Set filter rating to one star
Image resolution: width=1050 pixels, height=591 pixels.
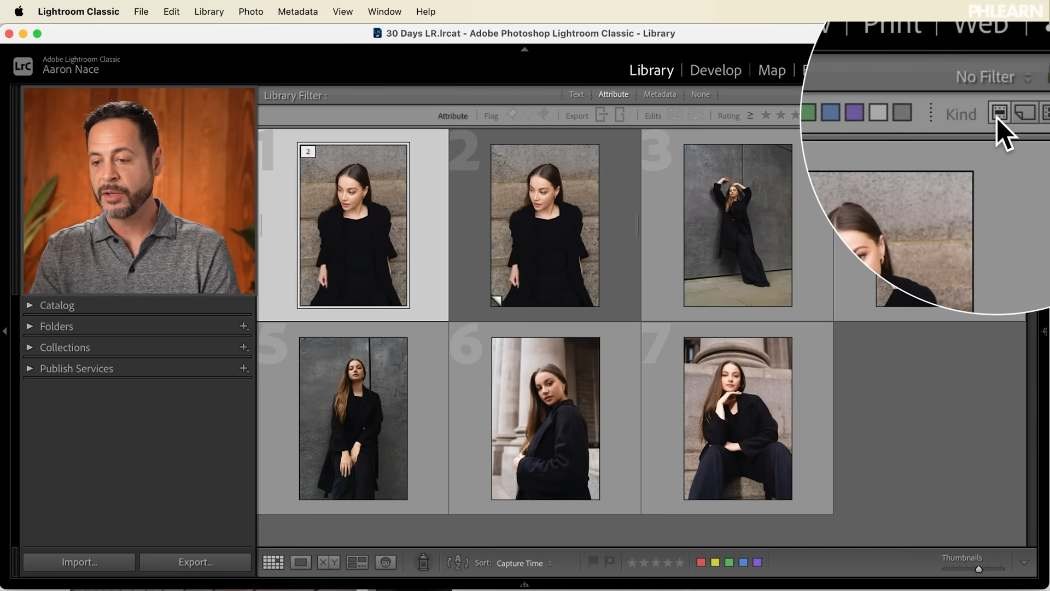coord(765,115)
